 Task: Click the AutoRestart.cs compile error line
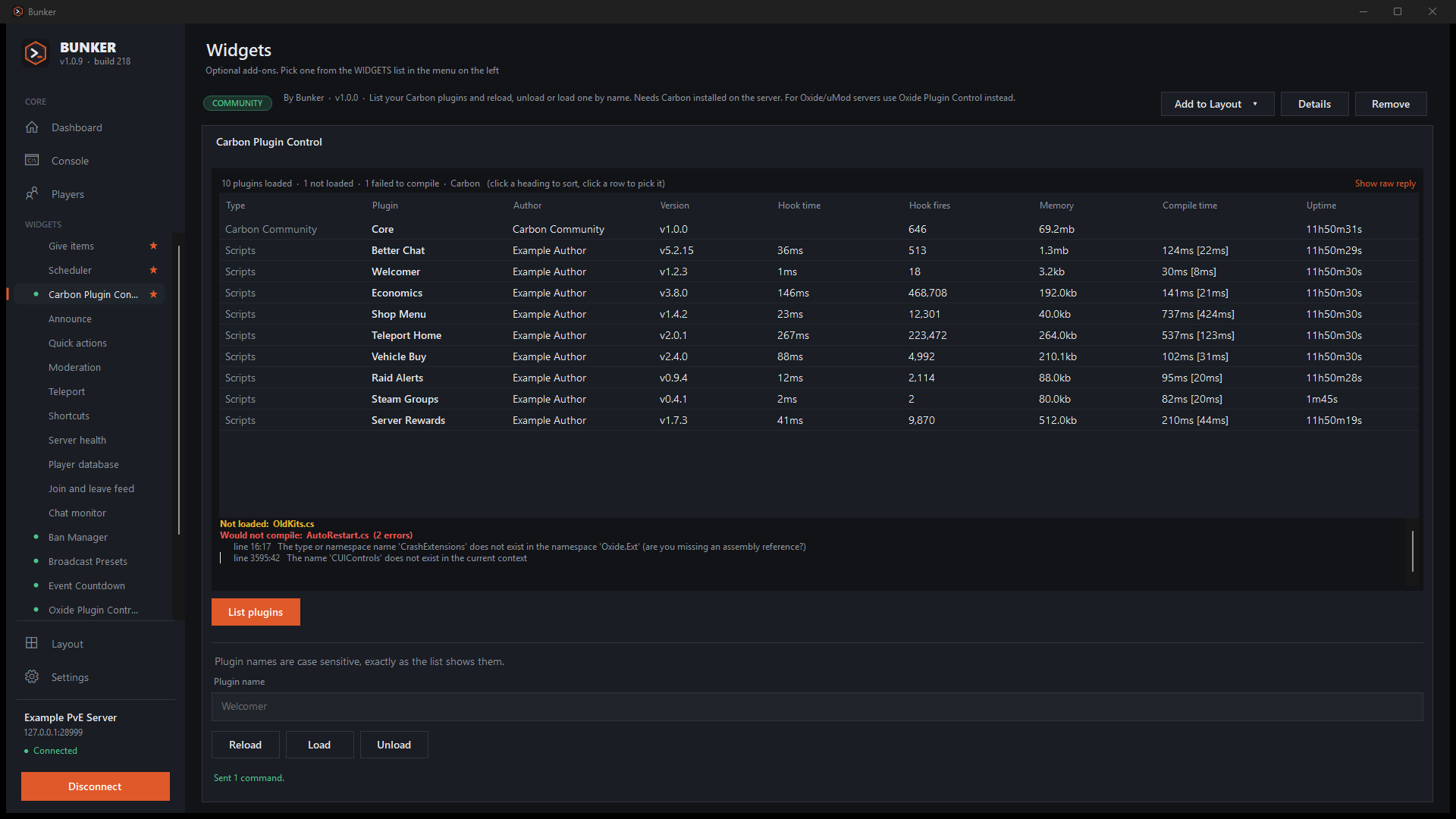pos(316,535)
